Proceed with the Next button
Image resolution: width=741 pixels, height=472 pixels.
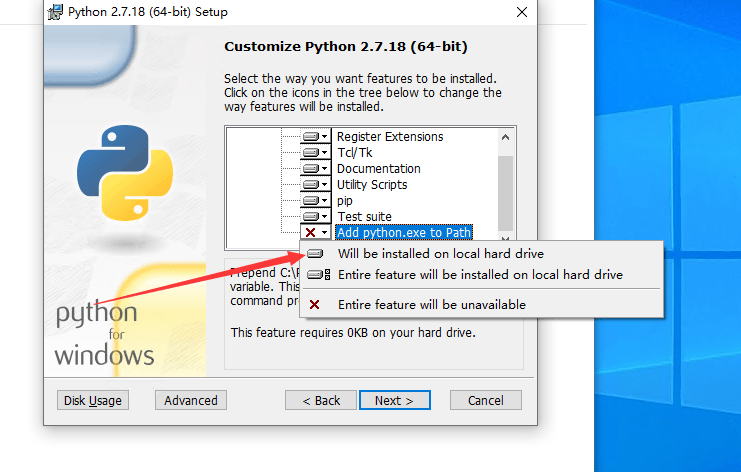click(x=395, y=400)
